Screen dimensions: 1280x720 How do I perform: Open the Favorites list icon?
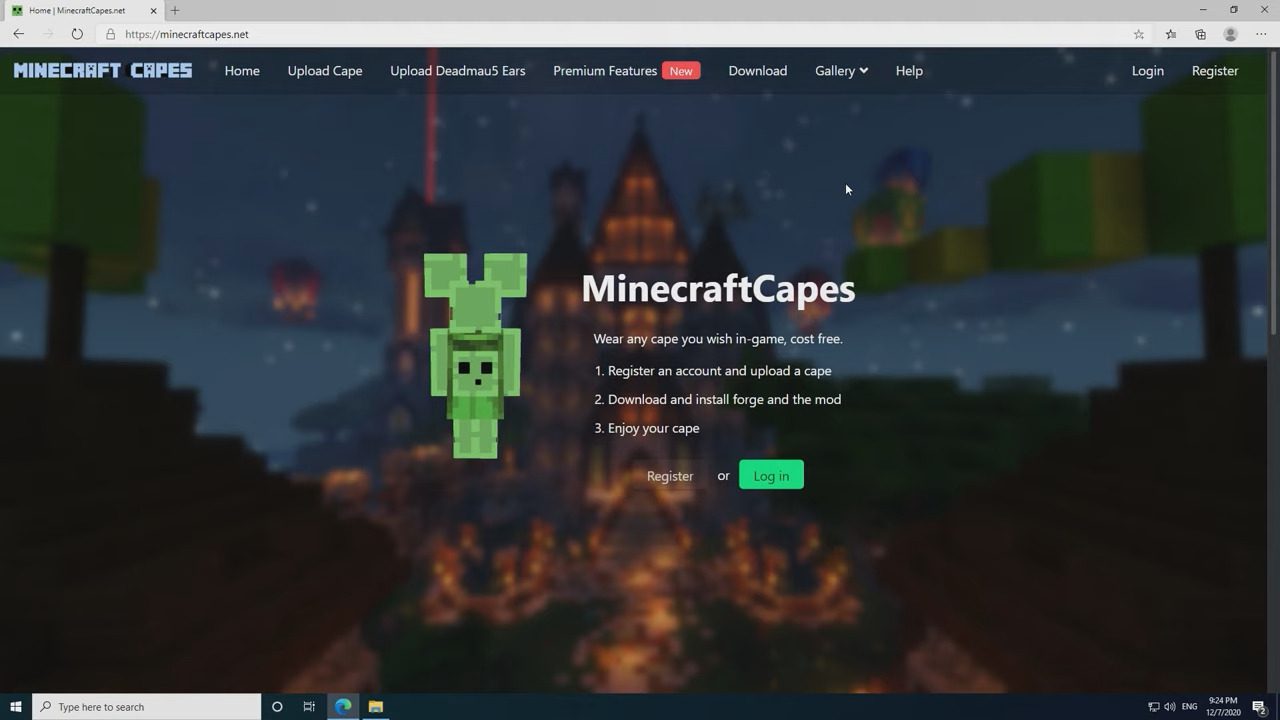coord(1171,34)
